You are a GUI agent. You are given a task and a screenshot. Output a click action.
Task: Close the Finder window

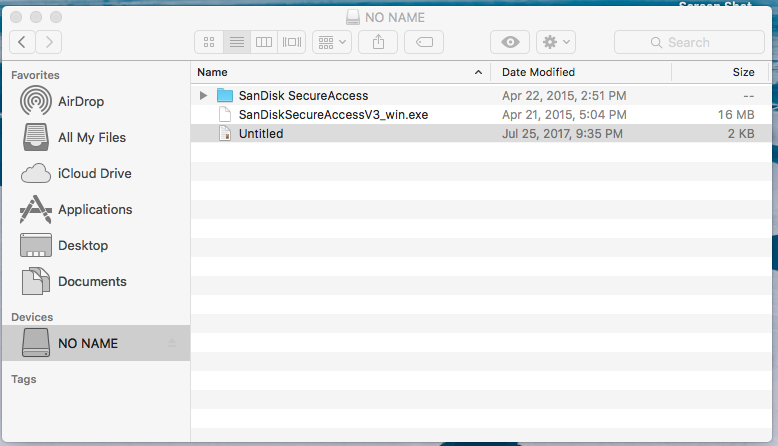coord(16,17)
